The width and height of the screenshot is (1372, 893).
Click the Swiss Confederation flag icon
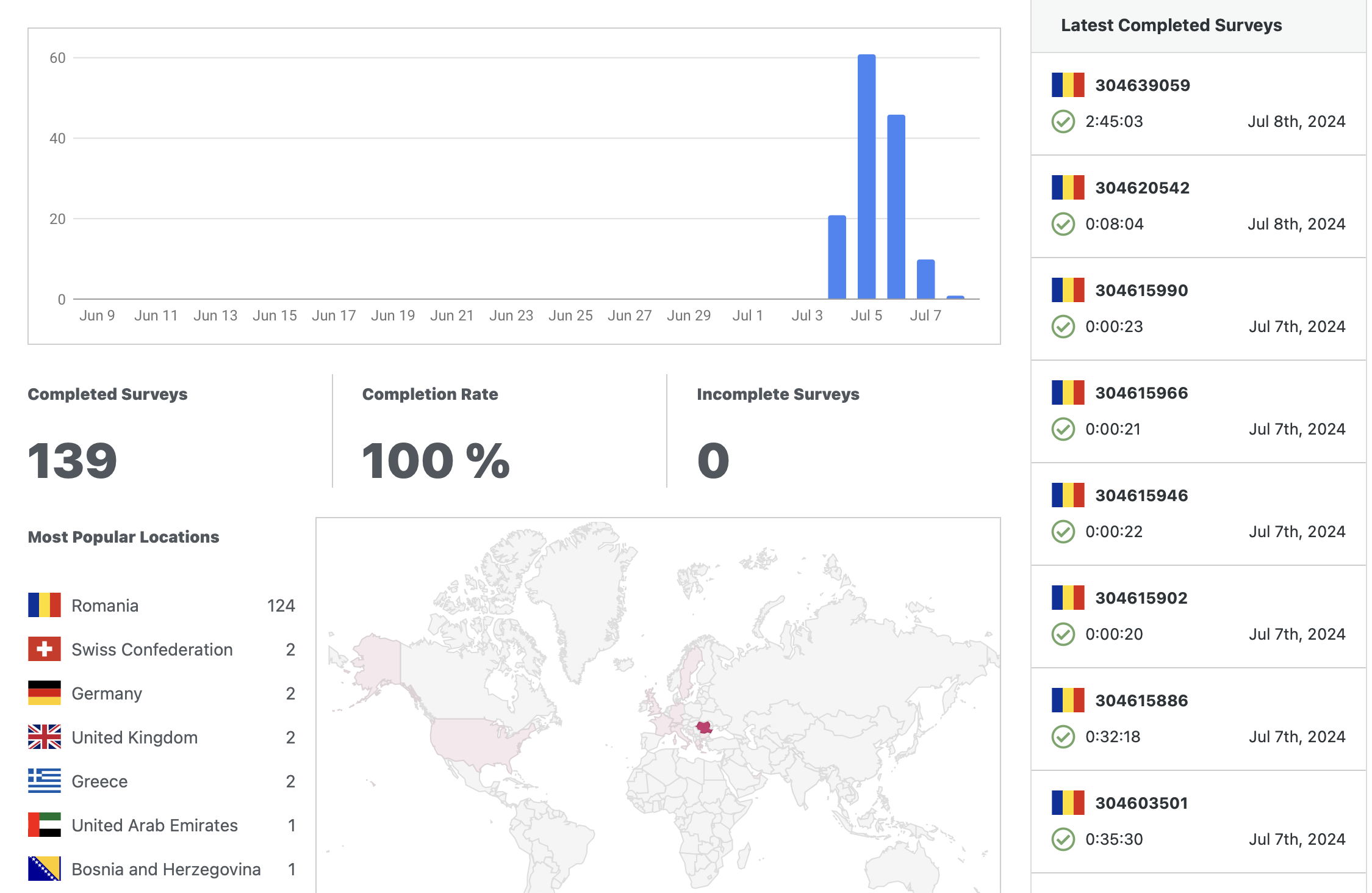pos(44,649)
